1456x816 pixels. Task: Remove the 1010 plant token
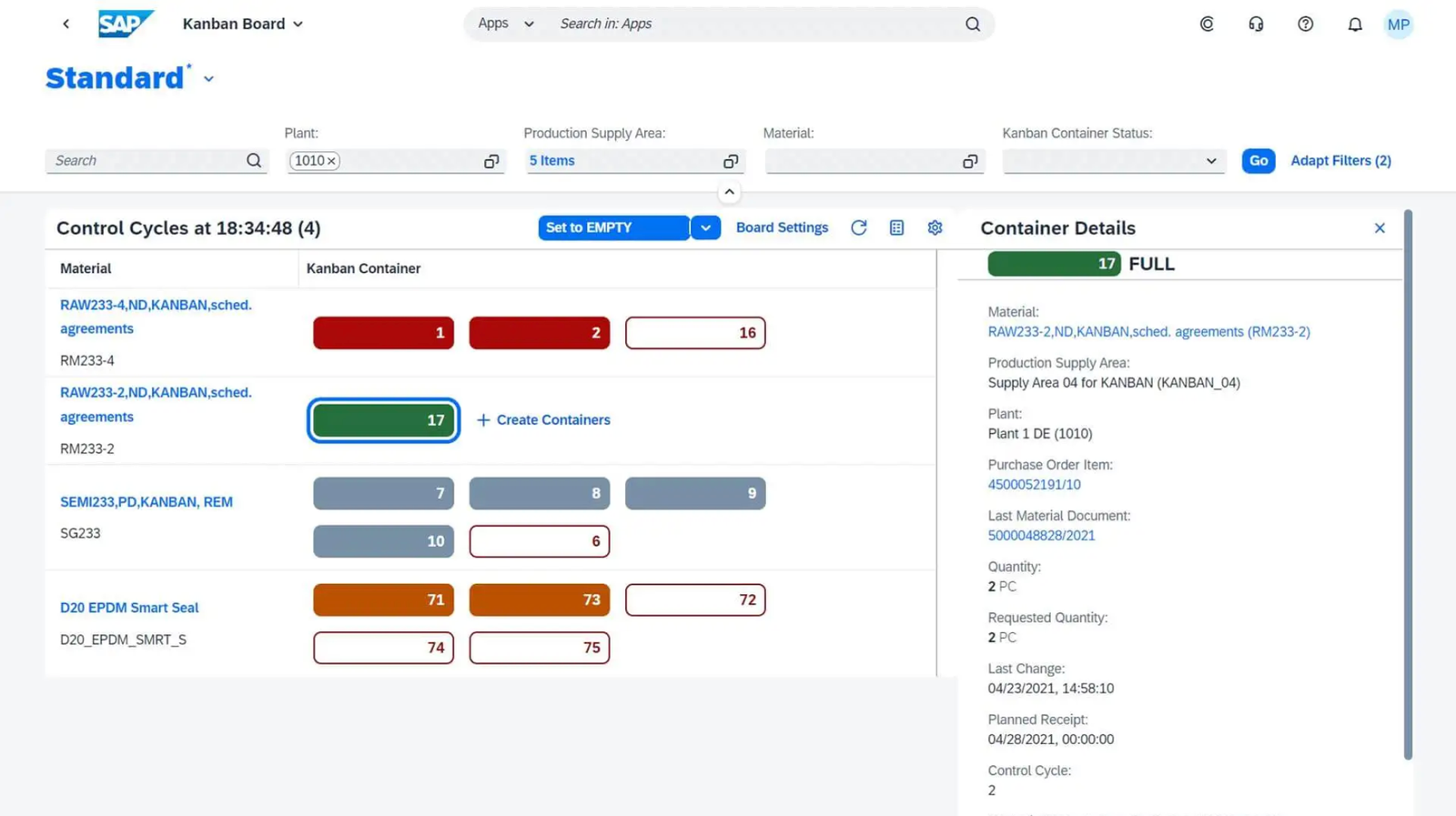pos(331,161)
